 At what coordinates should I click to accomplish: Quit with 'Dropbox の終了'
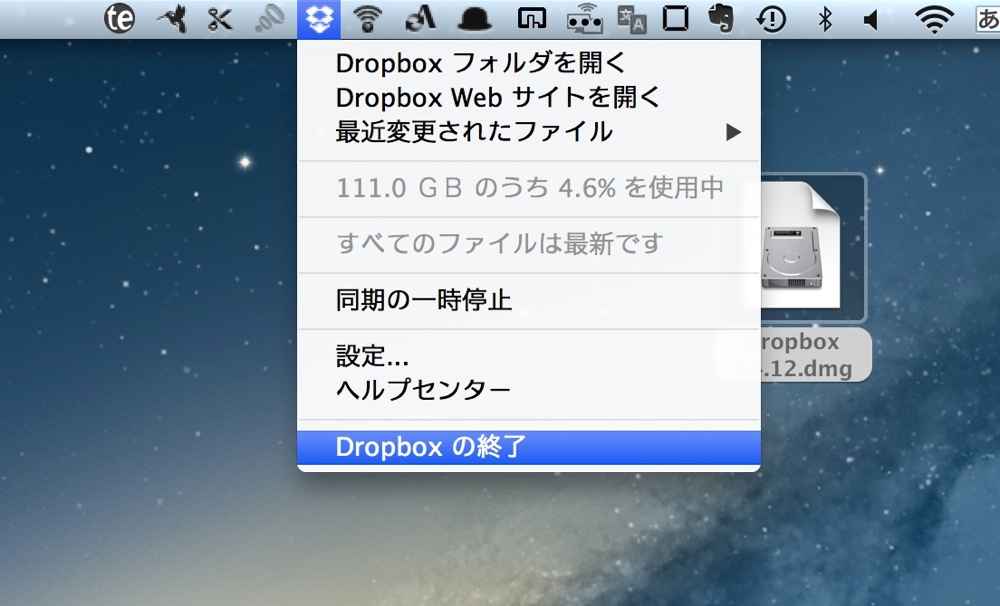point(529,447)
